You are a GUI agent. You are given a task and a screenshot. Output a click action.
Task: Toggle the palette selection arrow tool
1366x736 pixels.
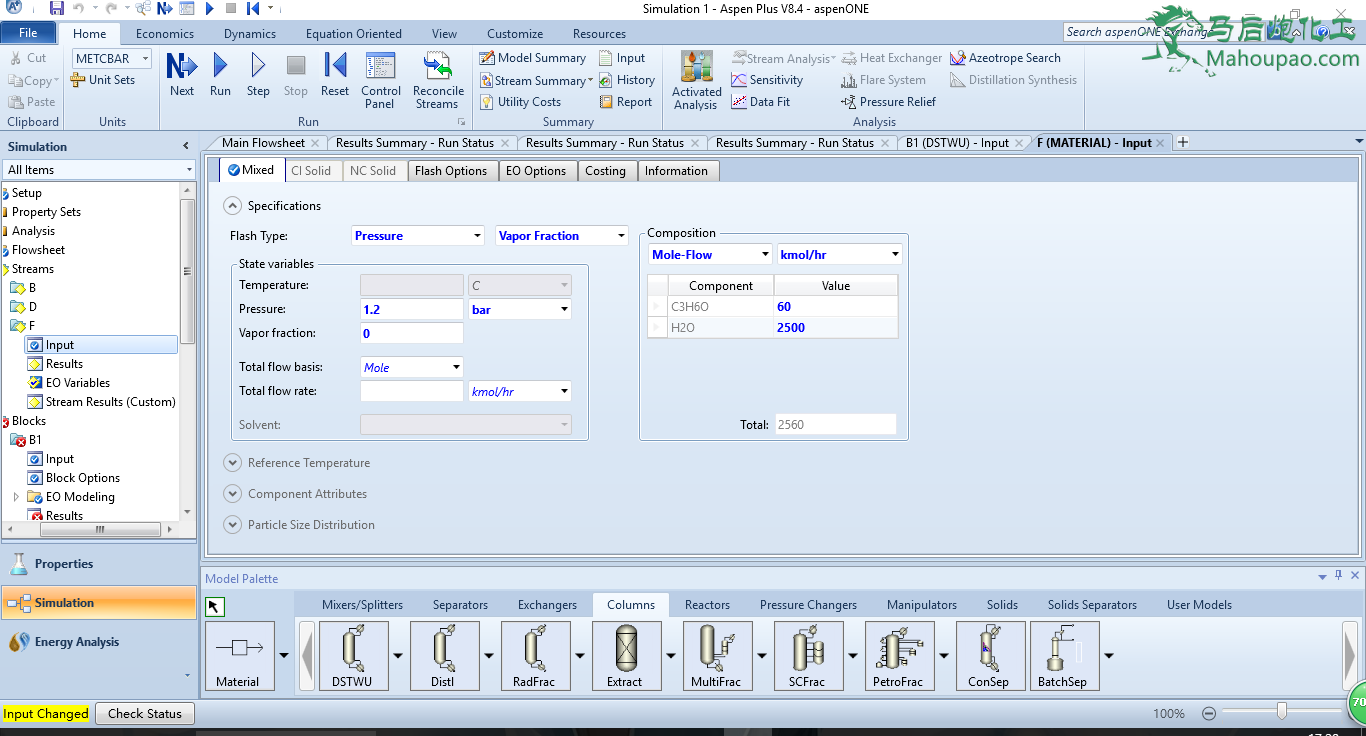click(x=215, y=606)
